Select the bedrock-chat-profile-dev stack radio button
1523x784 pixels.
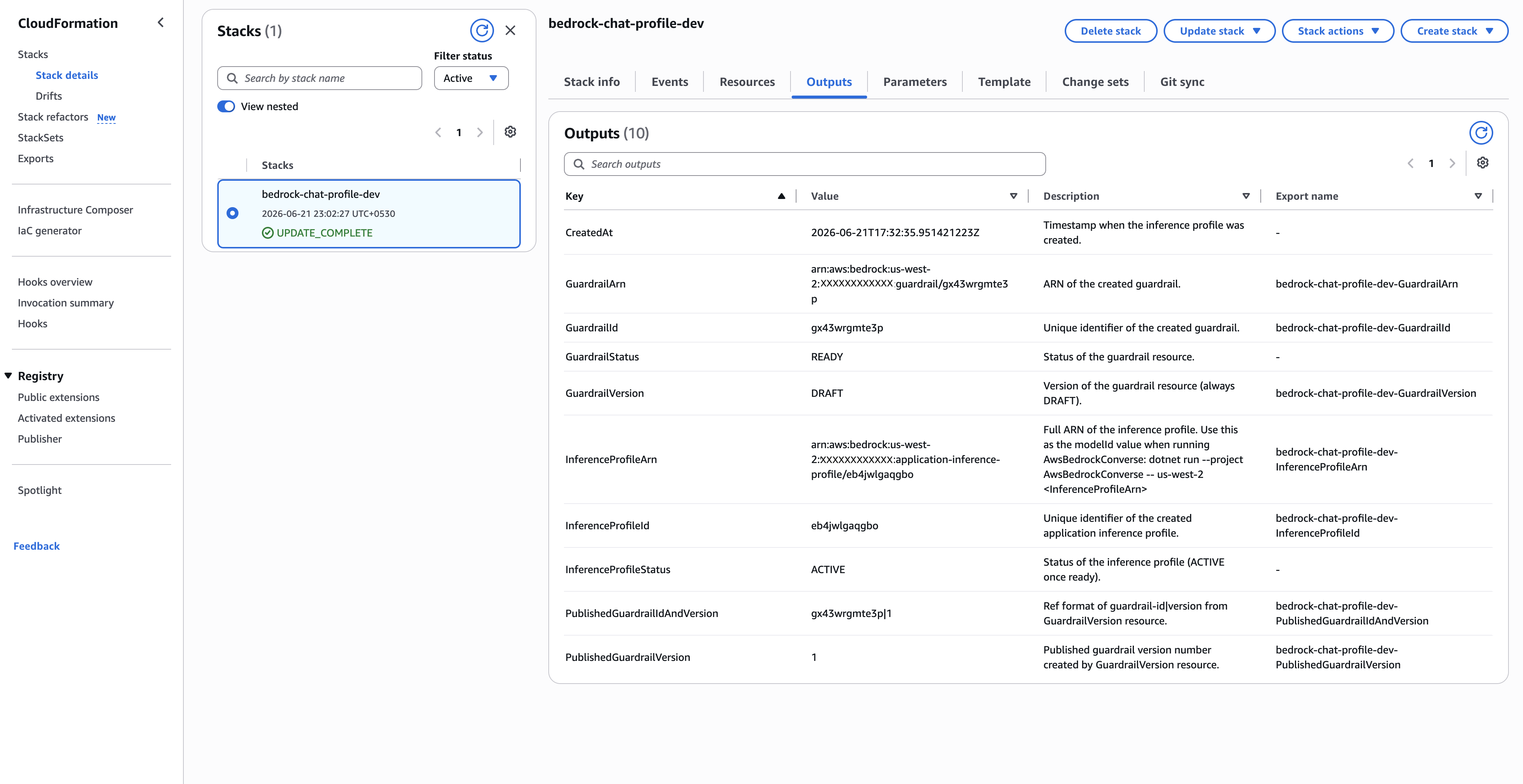pos(233,213)
